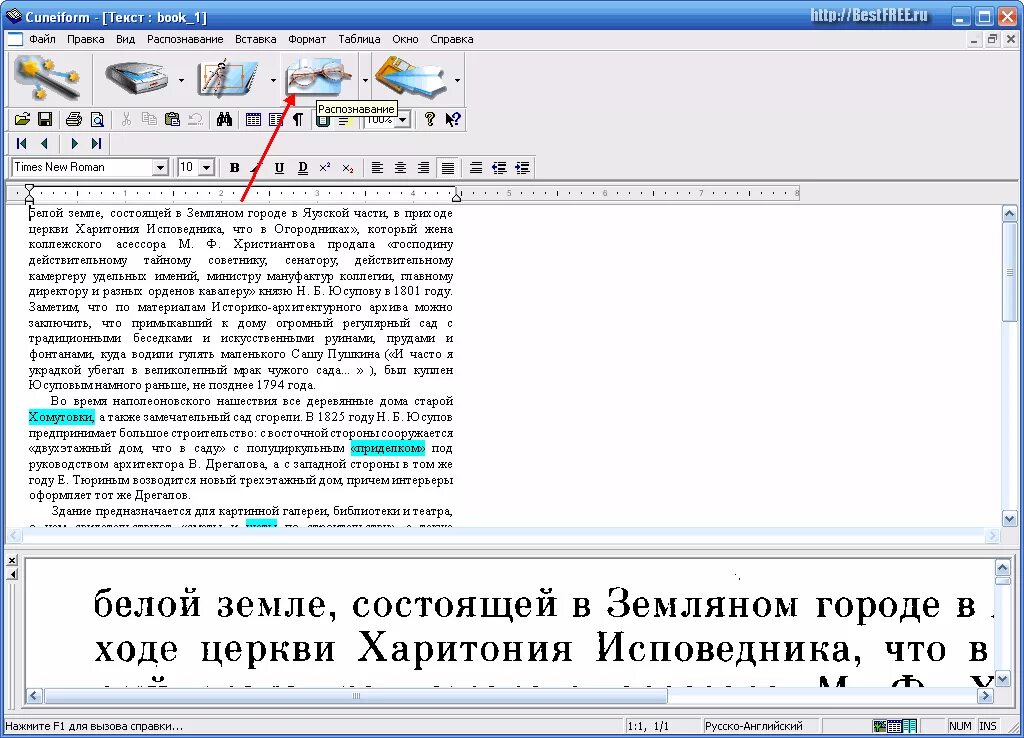Open the Справка menu
This screenshot has height=738, width=1024.
click(x=451, y=39)
